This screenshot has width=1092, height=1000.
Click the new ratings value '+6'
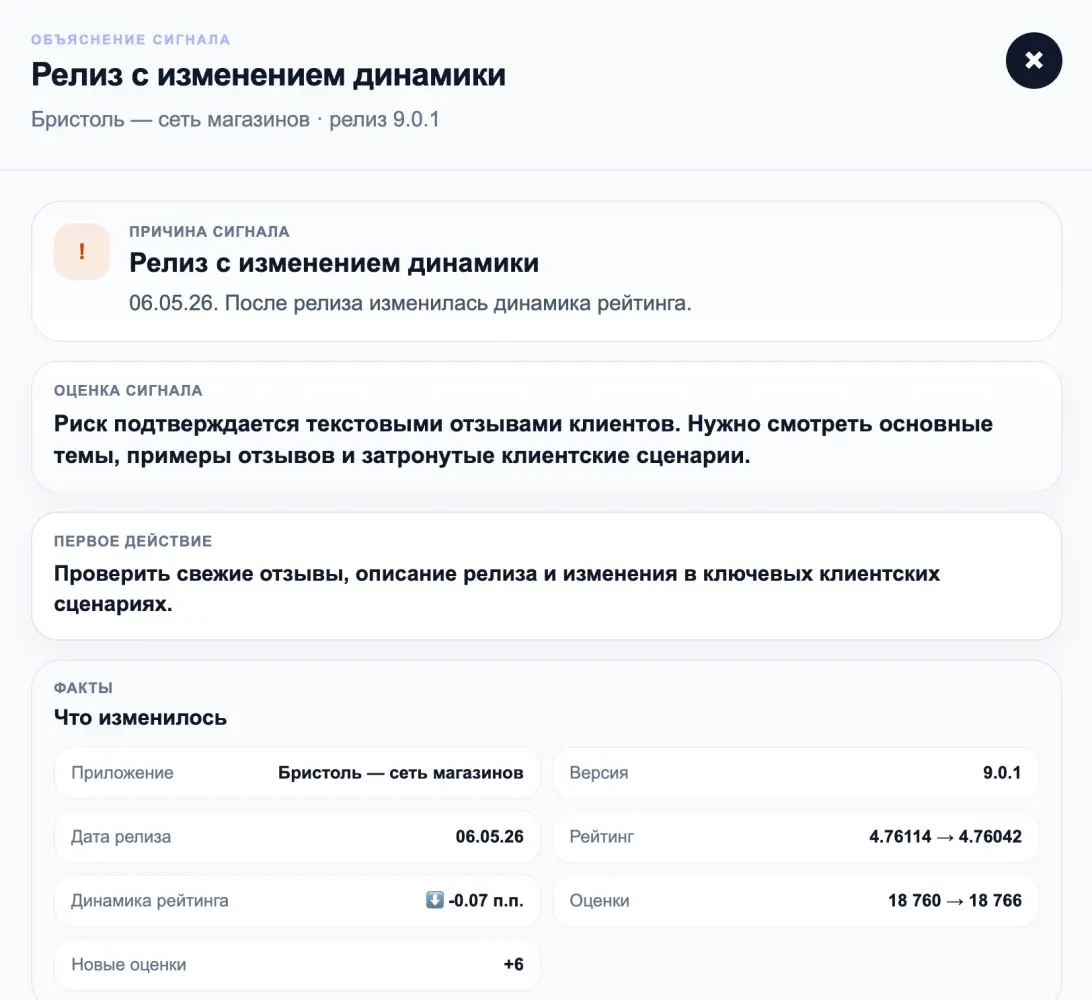pos(513,964)
